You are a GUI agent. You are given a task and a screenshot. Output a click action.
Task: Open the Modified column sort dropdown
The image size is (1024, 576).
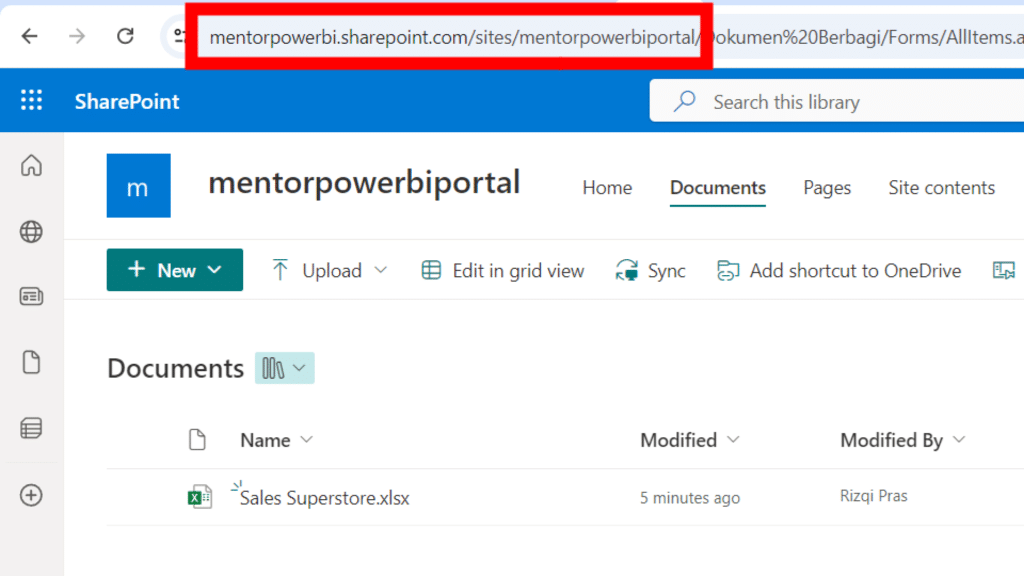[x=735, y=440]
